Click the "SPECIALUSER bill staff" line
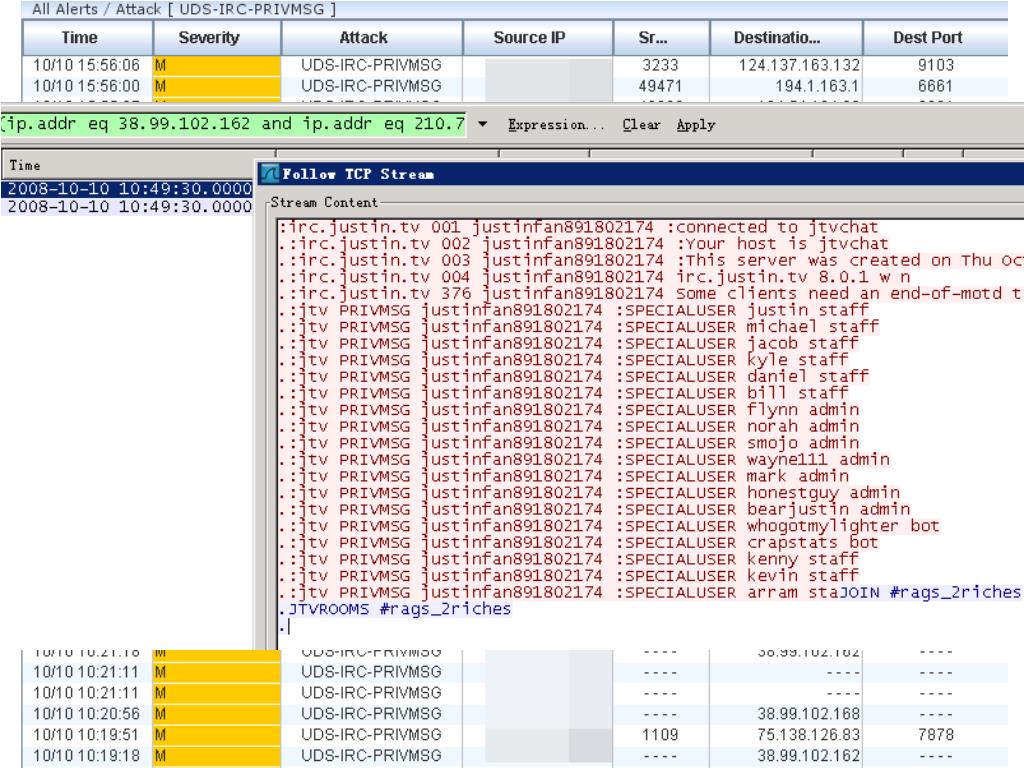The width and height of the screenshot is (1024, 768). tap(563, 393)
